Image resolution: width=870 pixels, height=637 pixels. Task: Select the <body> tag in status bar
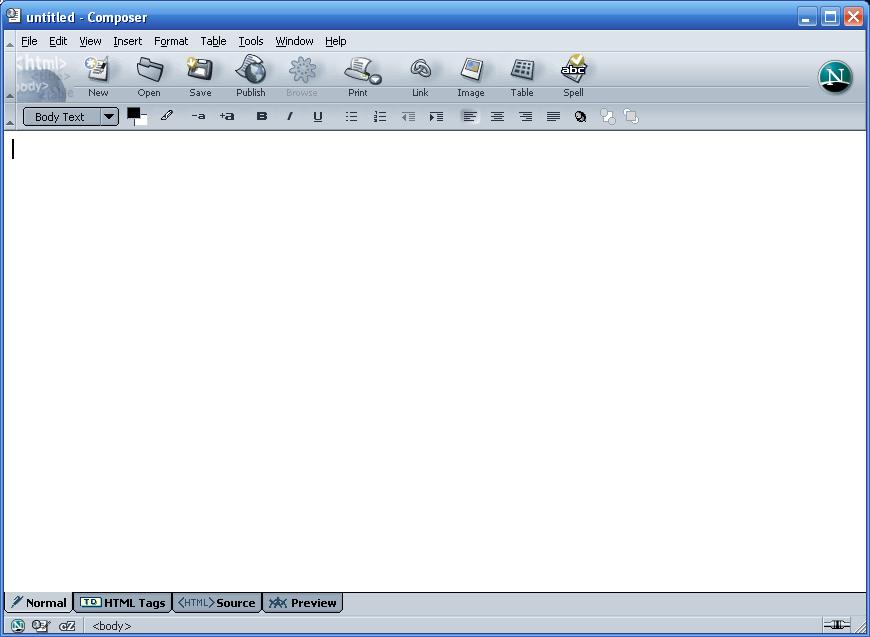click(112, 626)
